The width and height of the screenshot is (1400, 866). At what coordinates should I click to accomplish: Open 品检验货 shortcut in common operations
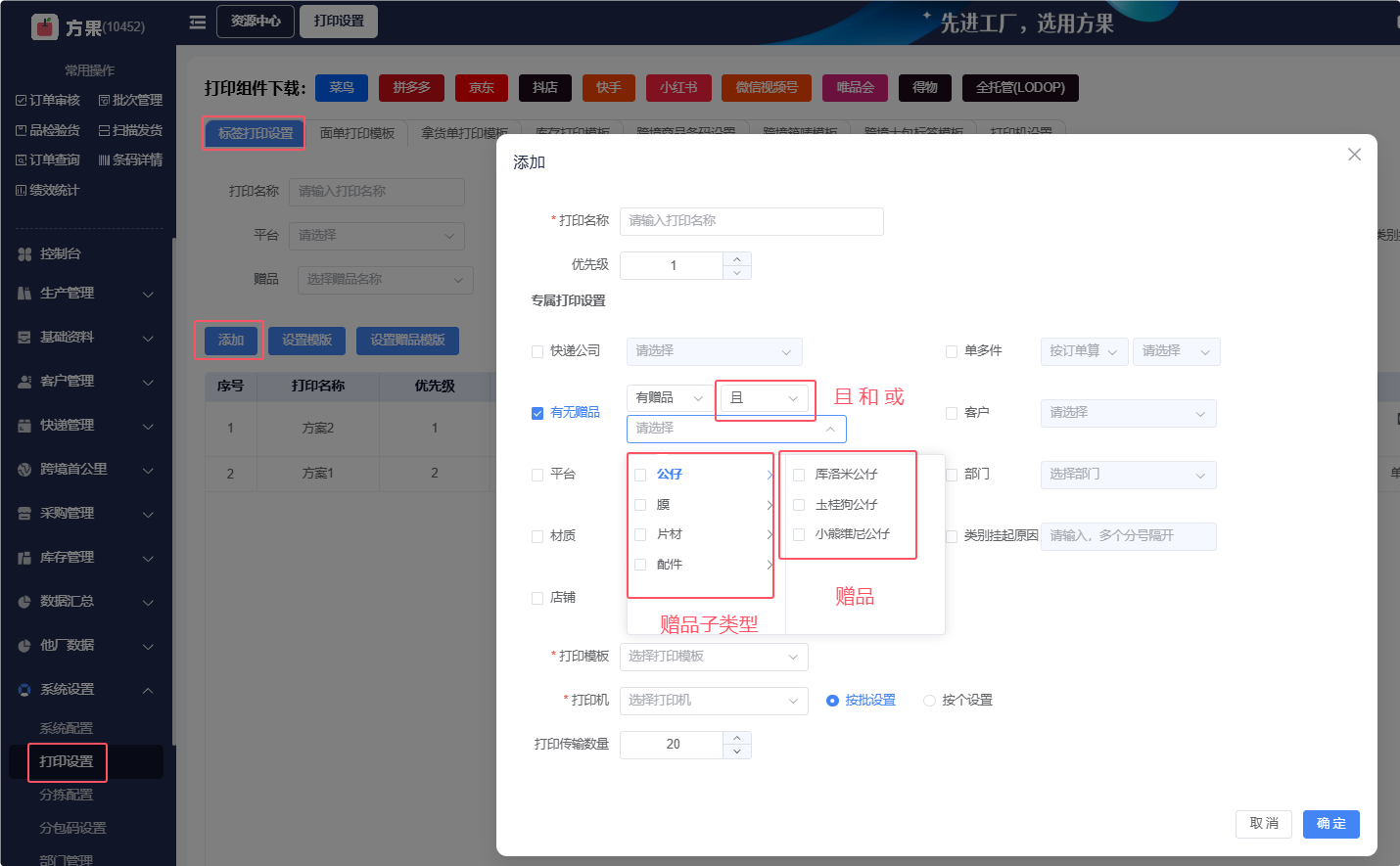48,130
